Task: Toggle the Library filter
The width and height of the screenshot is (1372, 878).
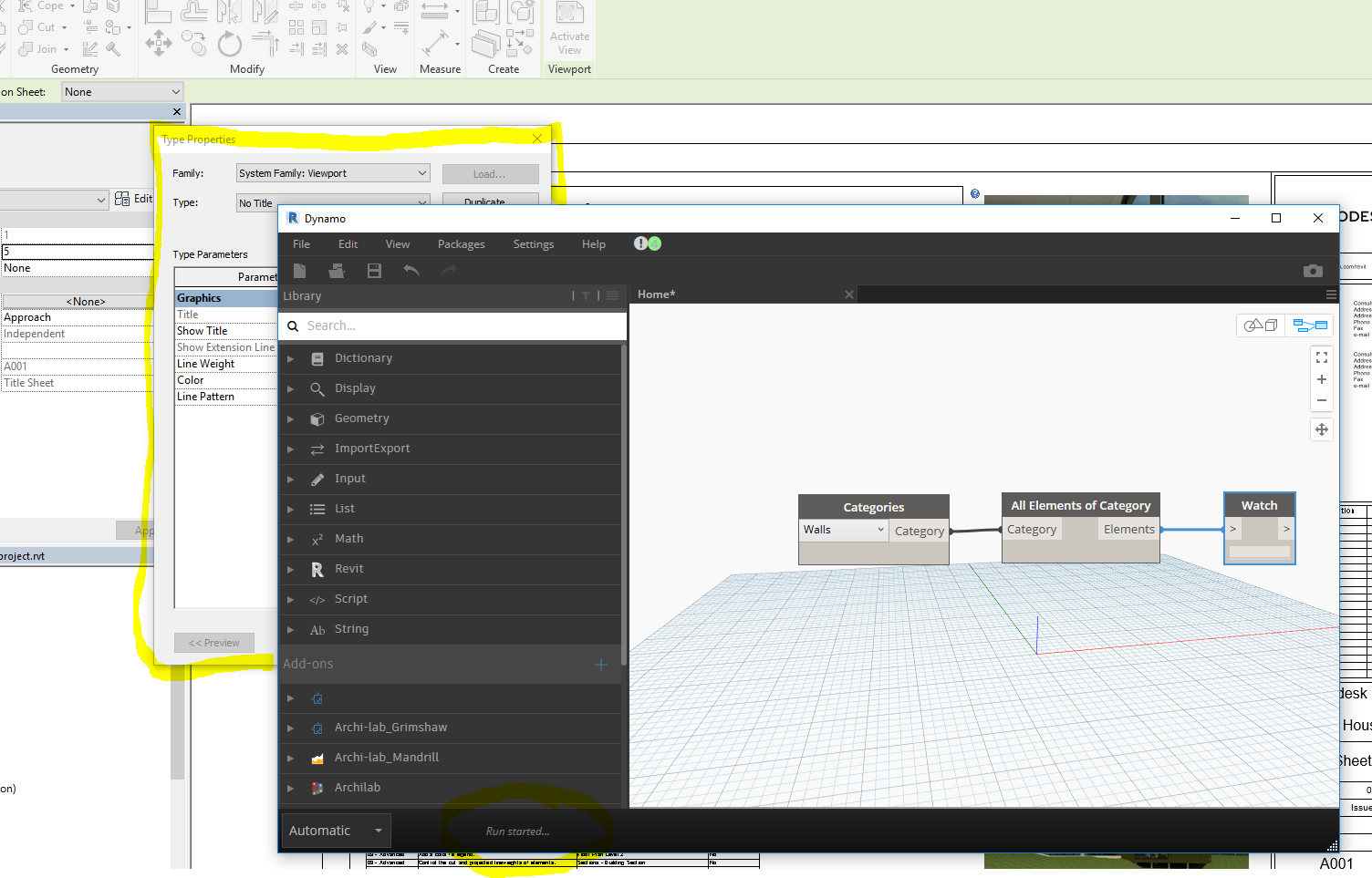Action: (585, 295)
